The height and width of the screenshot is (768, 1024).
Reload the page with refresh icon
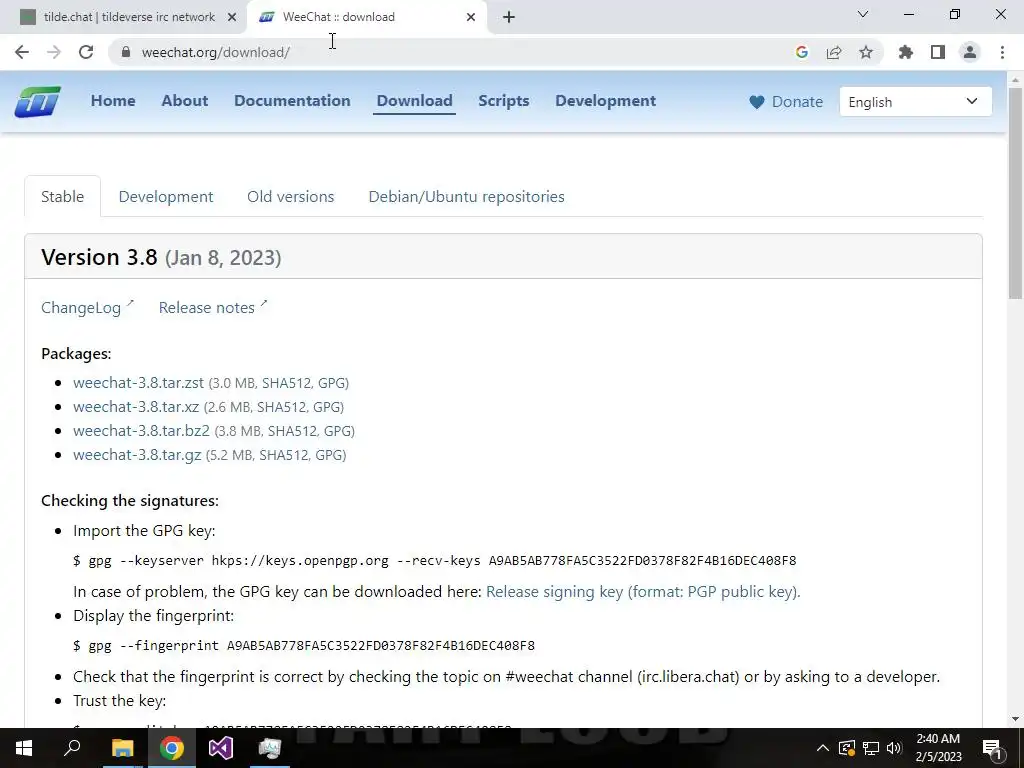(x=86, y=52)
